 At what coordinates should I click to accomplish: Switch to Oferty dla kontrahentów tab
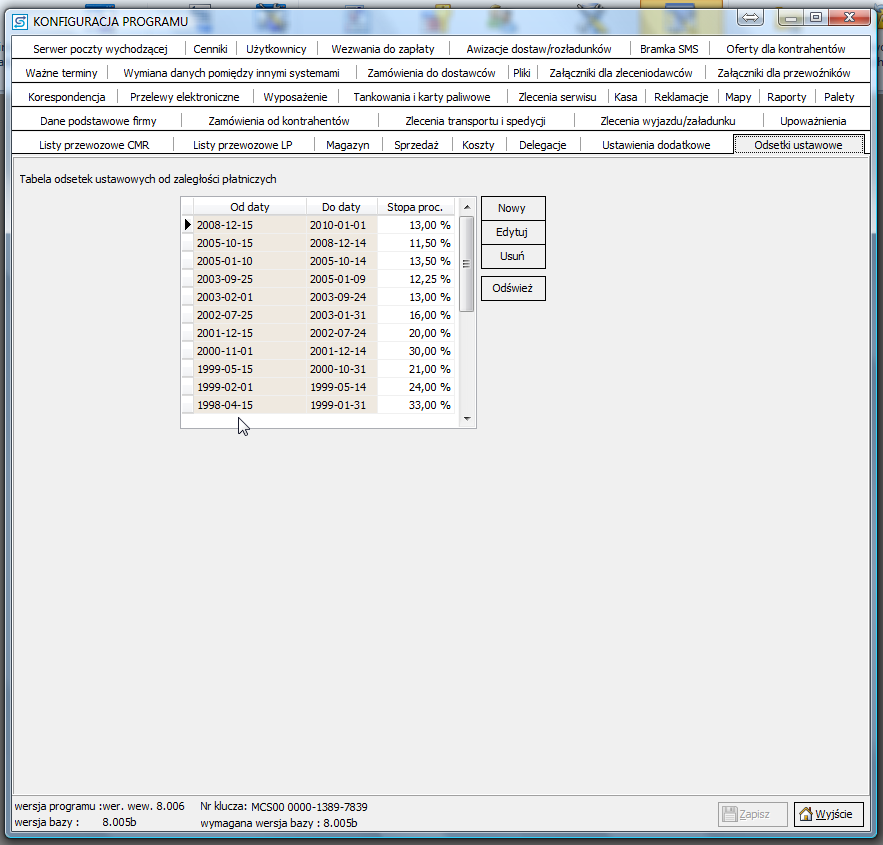786,49
